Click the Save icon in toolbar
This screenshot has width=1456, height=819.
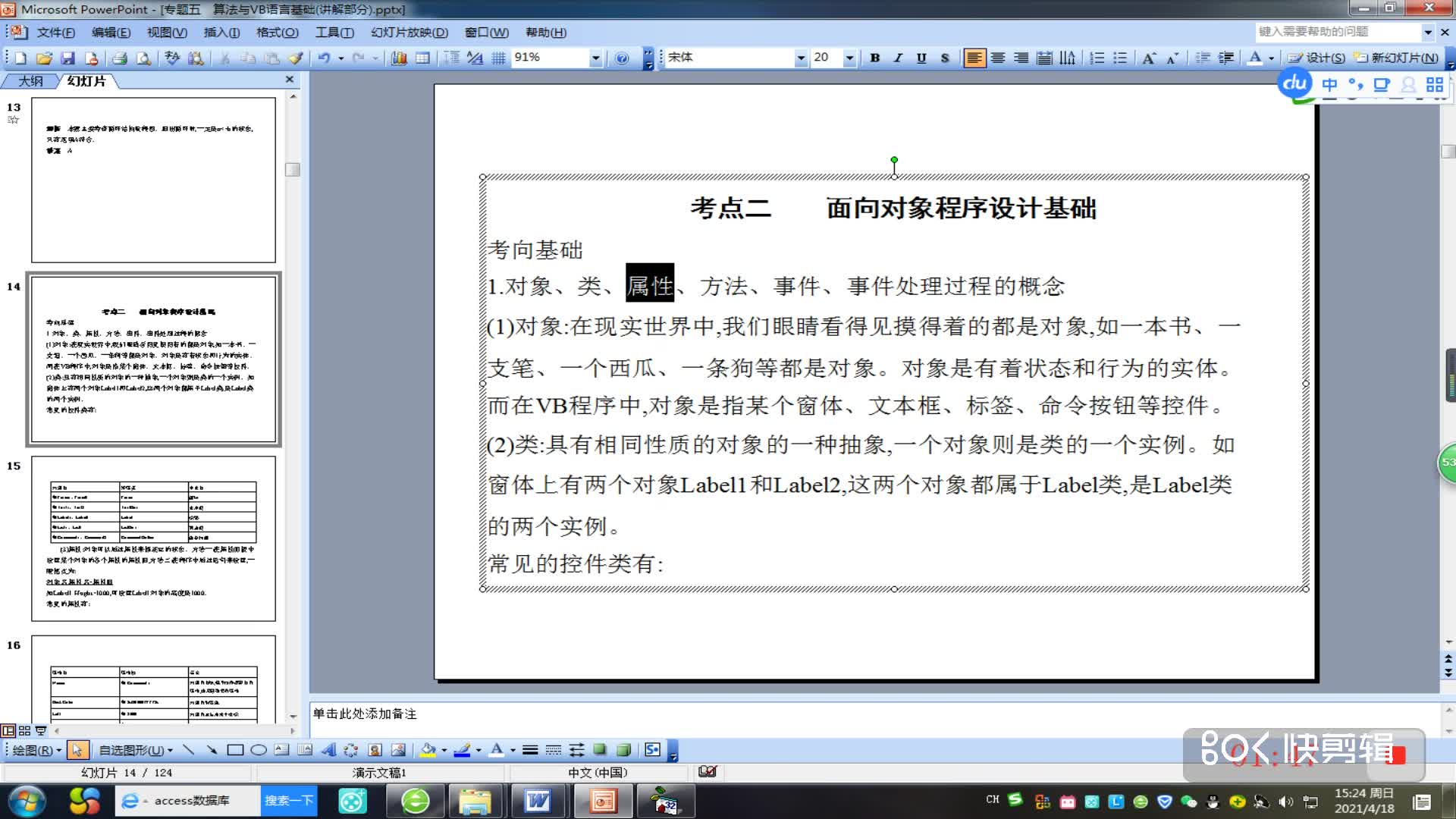[x=68, y=58]
